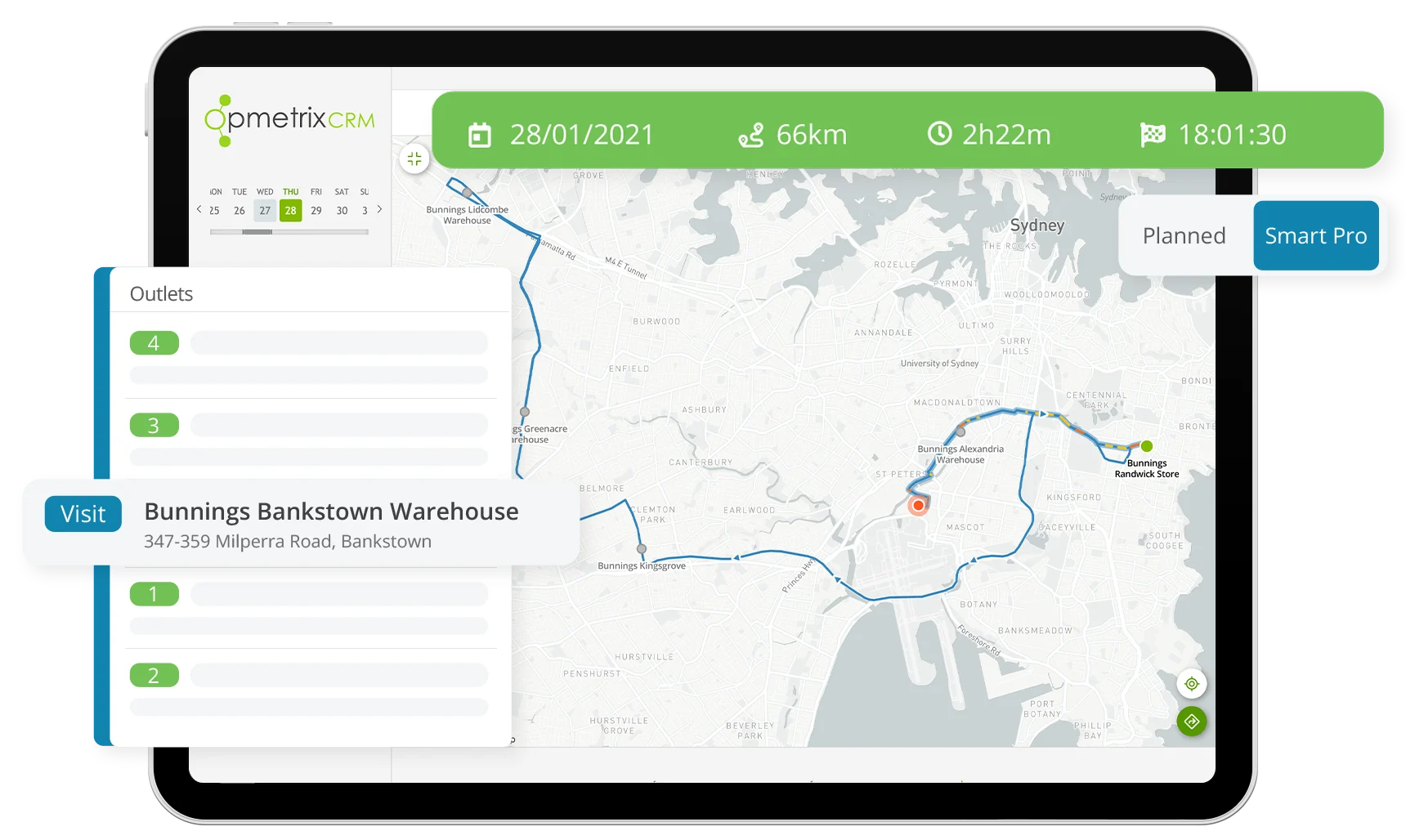This screenshot has height=840, width=1406.
Task: Select the Bunnings Lidcombe Warehouse map pin
Action: coord(467,194)
